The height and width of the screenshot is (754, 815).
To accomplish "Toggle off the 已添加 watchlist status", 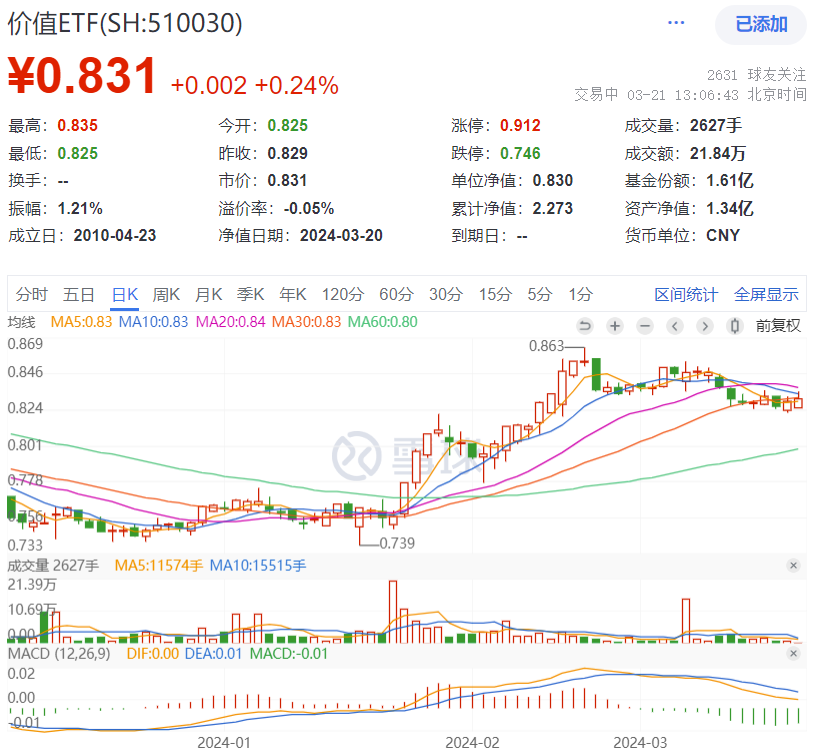I will click(760, 24).
